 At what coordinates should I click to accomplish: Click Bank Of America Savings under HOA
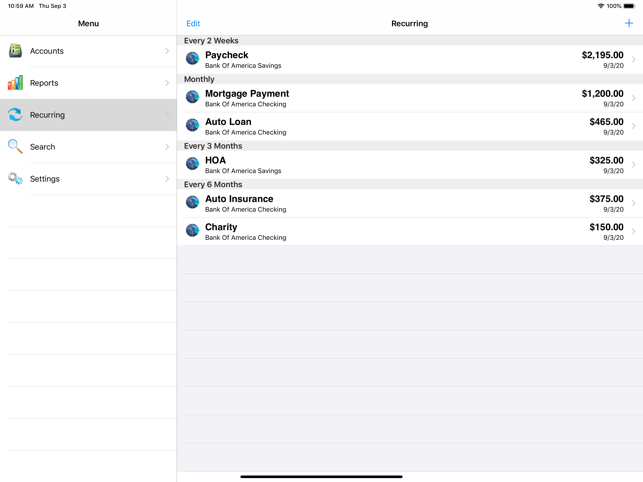[243, 171]
